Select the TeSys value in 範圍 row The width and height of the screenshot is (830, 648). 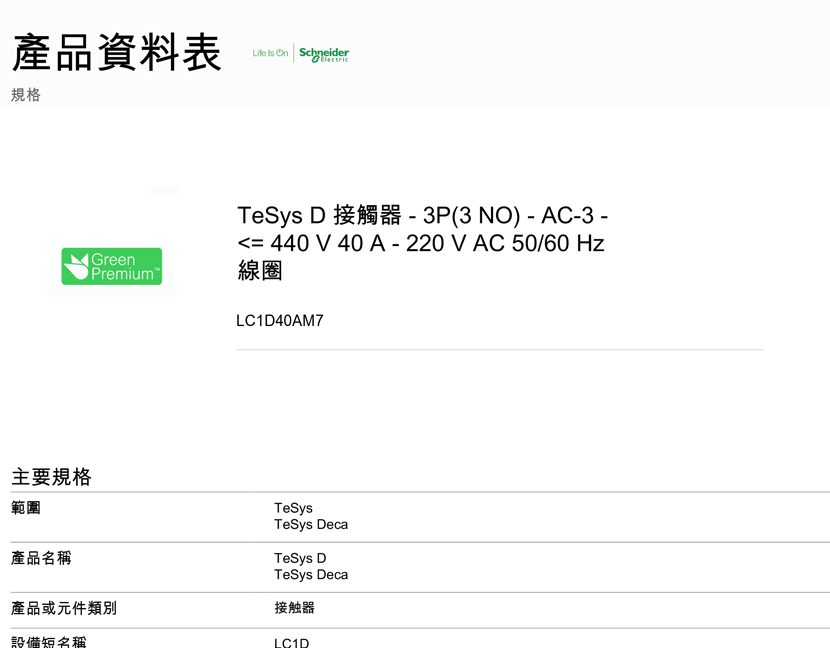[x=293, y=508]
